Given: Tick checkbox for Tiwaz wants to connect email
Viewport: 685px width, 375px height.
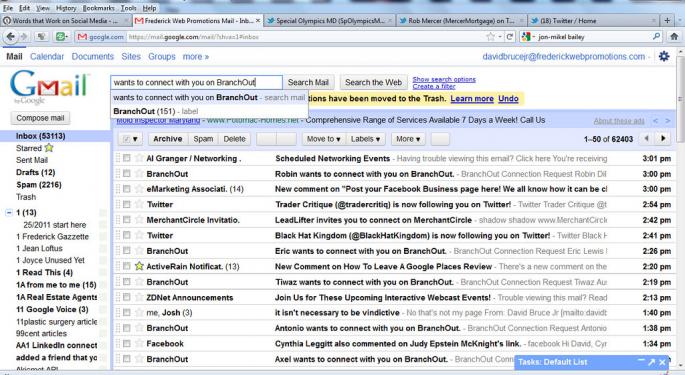Looking at the screenshot, I should pyautogui.click(x=127, y=281).
